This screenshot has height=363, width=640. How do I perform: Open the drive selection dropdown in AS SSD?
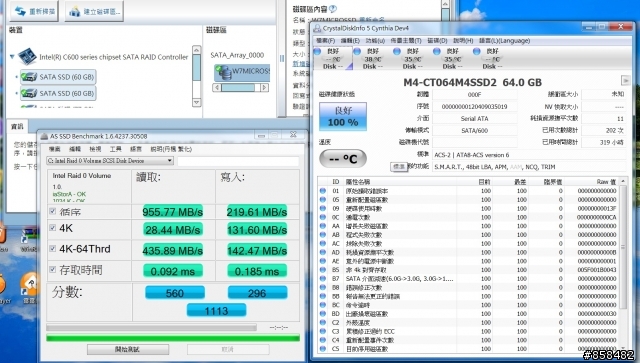pos(169,161)
